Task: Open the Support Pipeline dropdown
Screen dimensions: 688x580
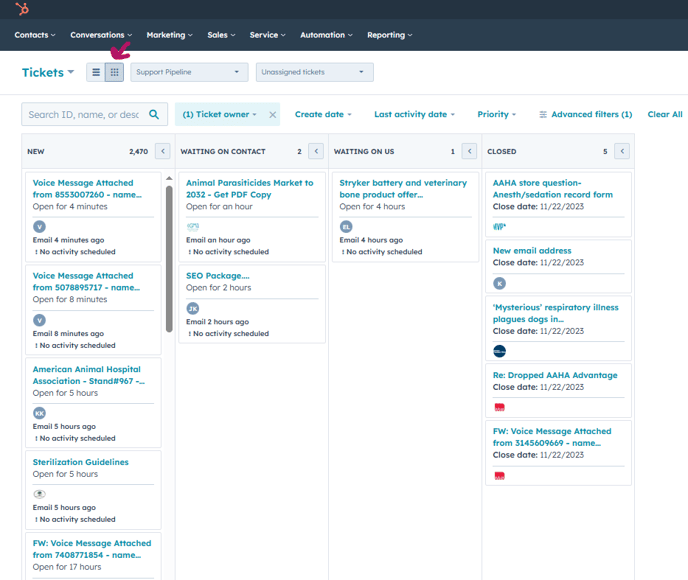Action: point(189,72)
